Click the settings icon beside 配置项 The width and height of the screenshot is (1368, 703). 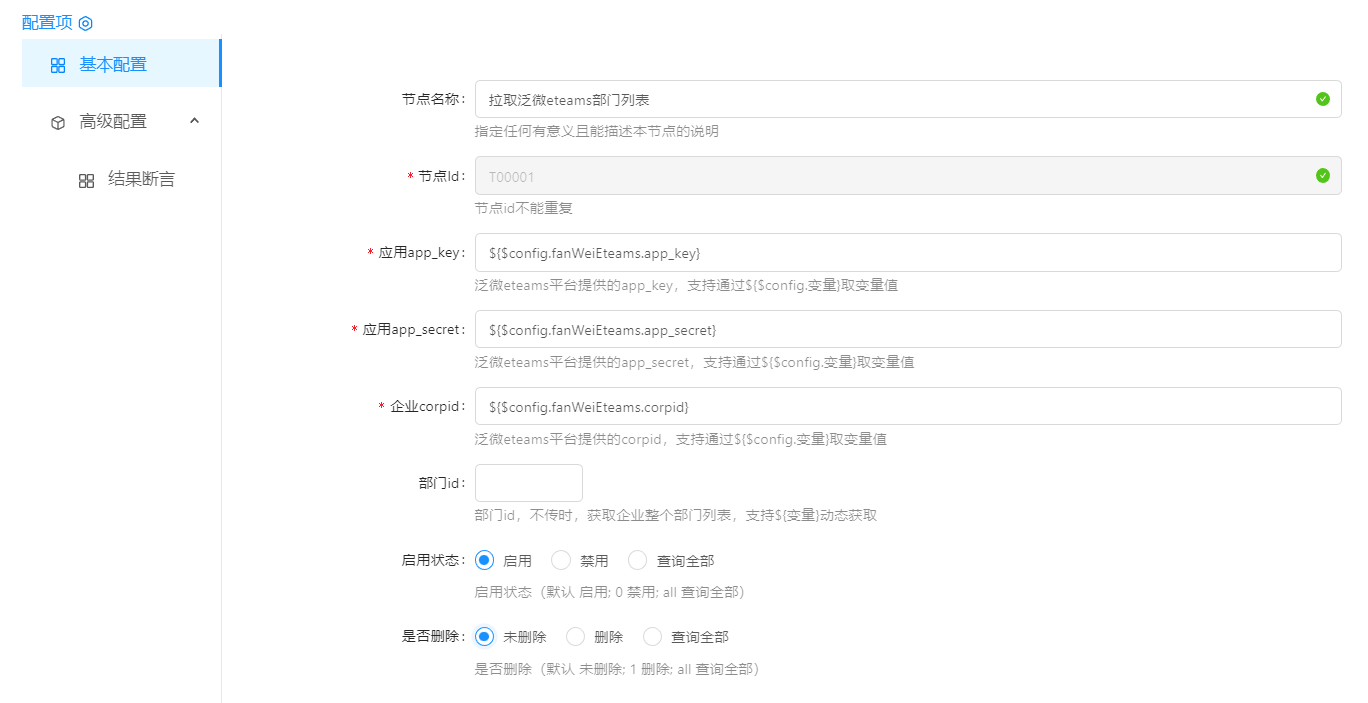click(86, 23)
